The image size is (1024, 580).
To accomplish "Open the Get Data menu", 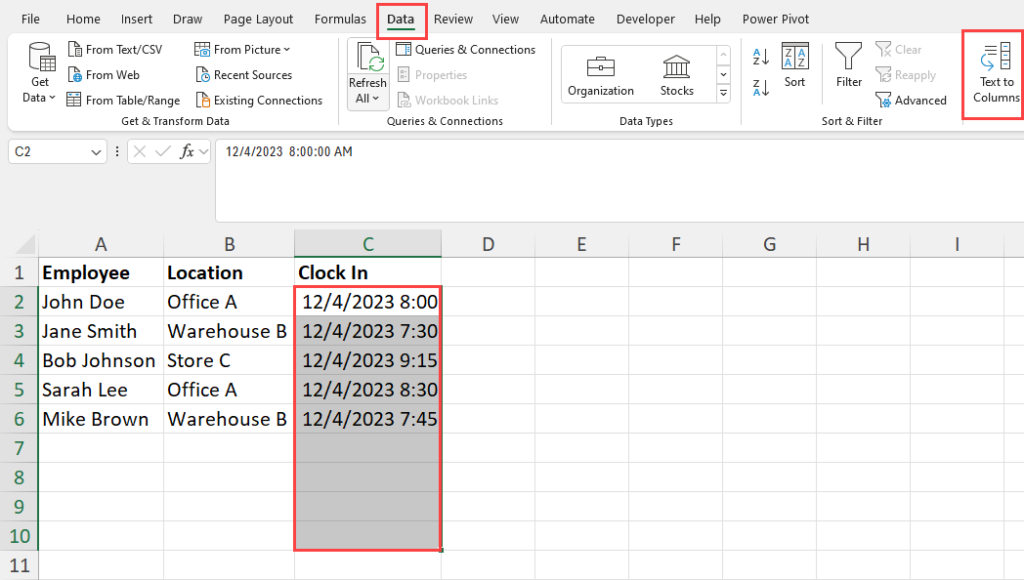I will 40,73.
